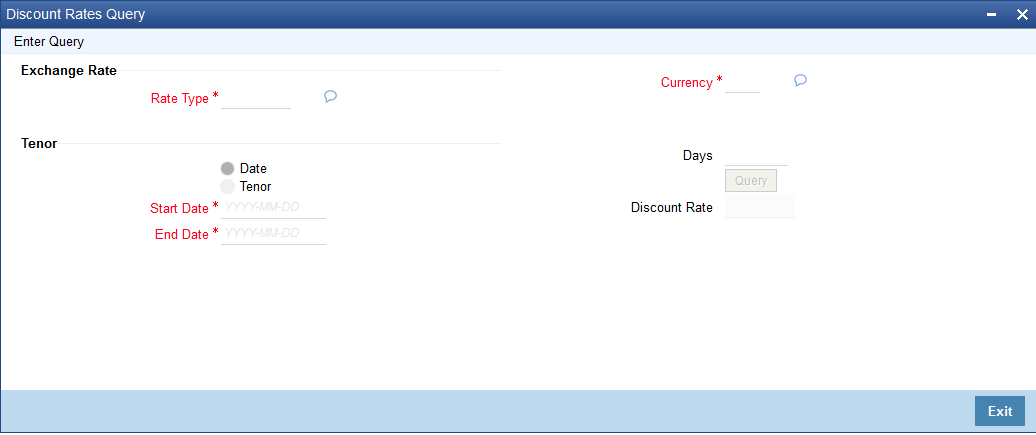Click the Discount Rate label
The image size is (1036, 435).
coord(672,208)
